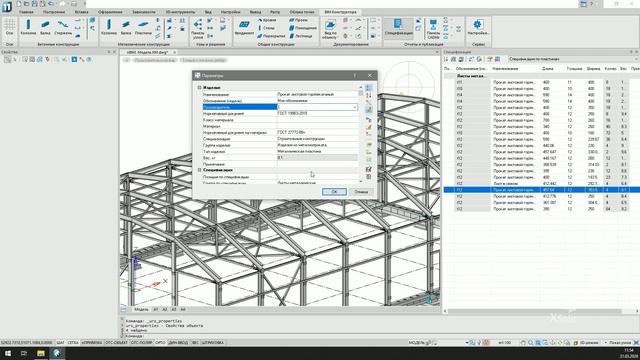Toggle ОРТО mode in status bar

[x=160, y=342]
